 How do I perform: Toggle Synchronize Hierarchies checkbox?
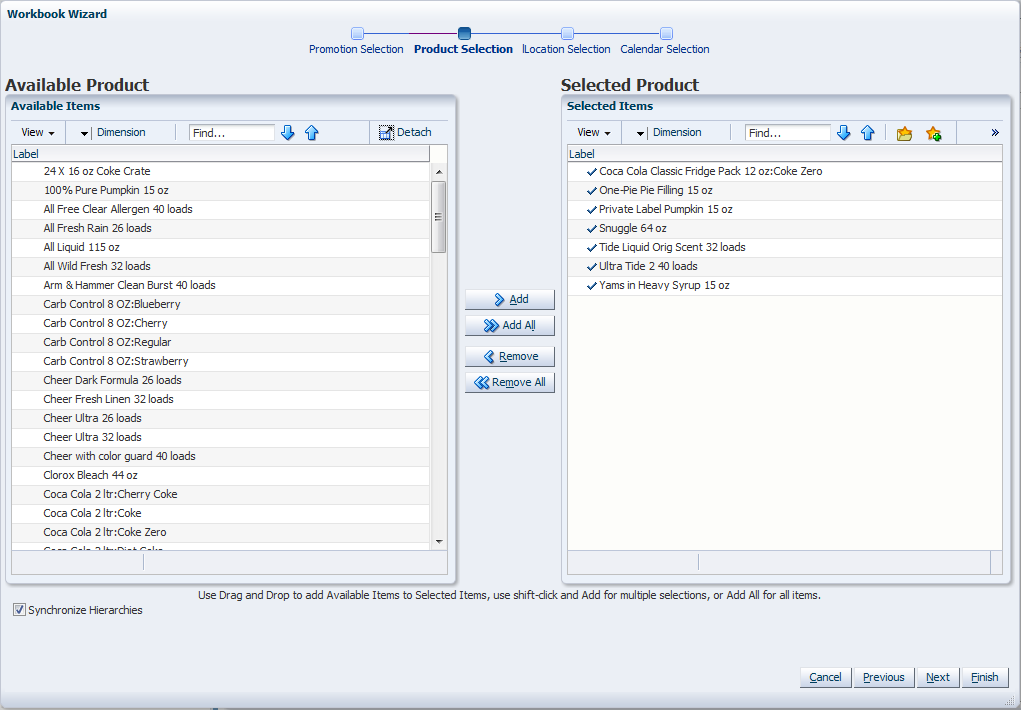[x=20, y=610]
